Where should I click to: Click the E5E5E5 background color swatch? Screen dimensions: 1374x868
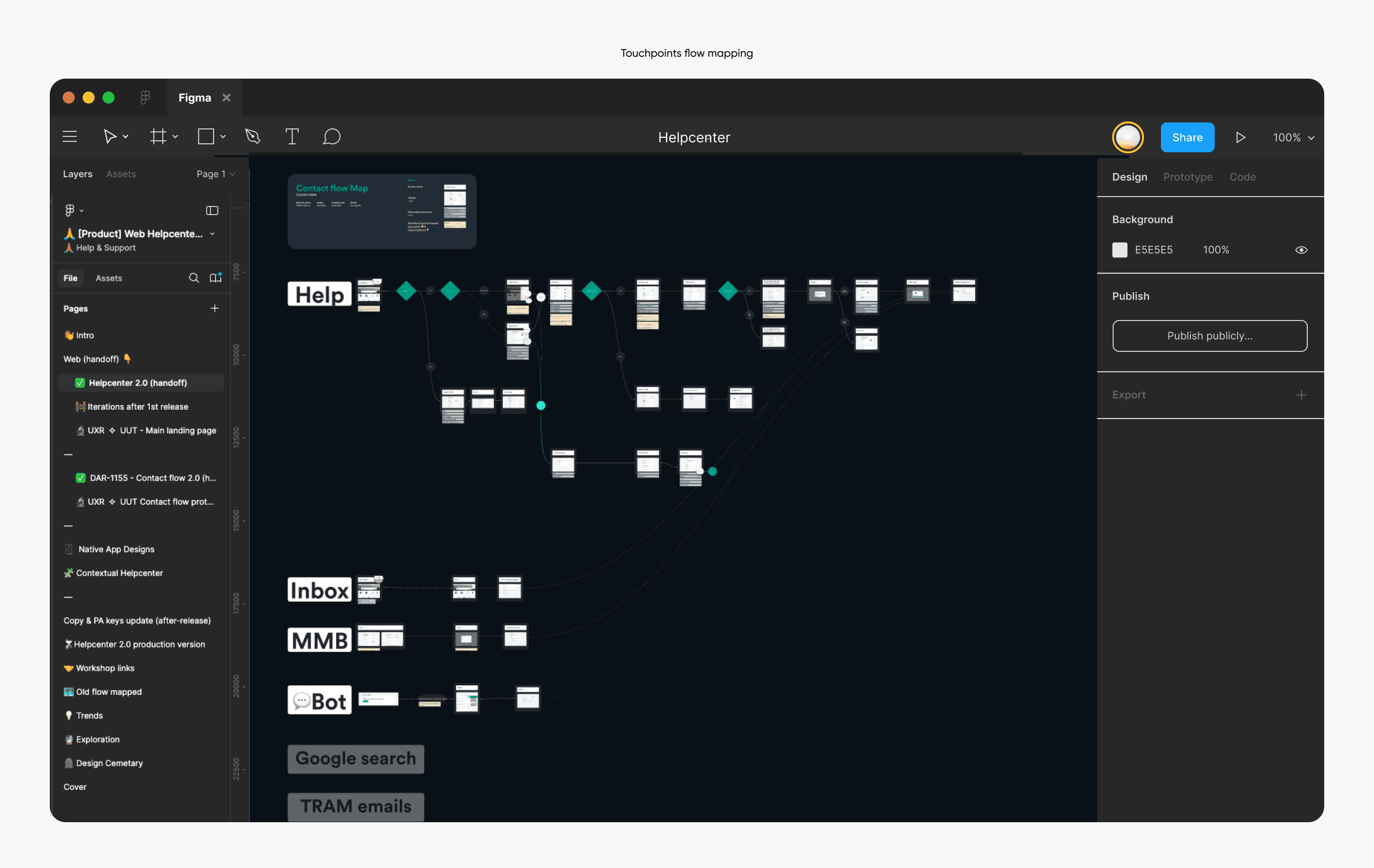1120,250
